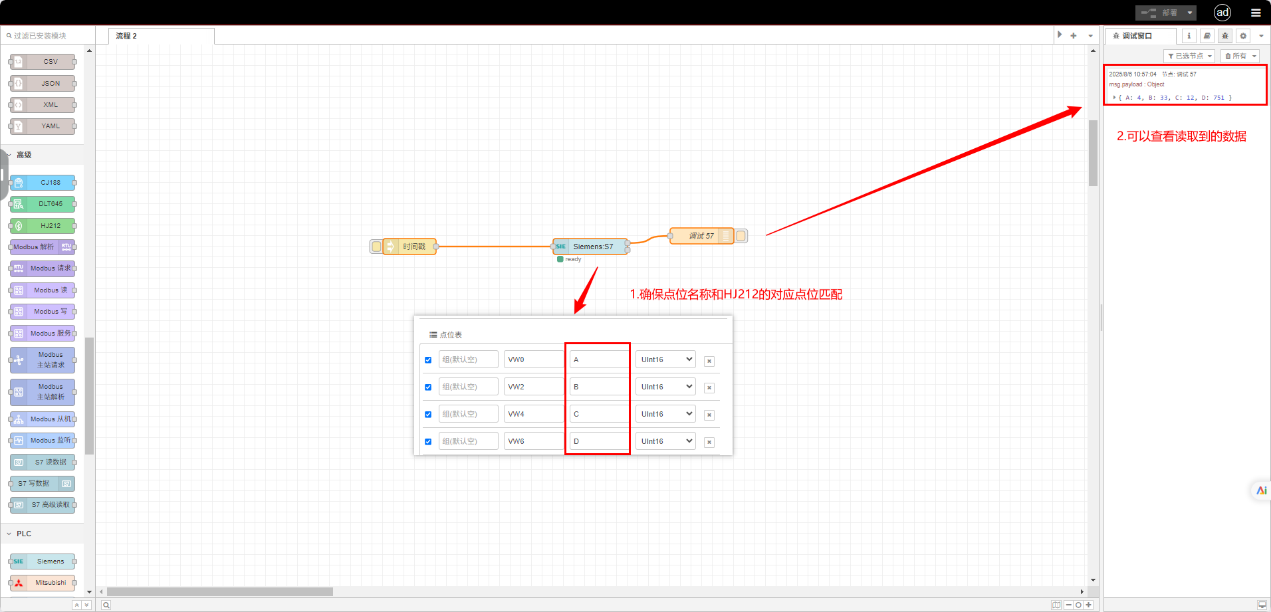Click the 部署 deploy button
Image resolution: width=1271 pixels, height=612 pixels.
[x=1160, y=13]
